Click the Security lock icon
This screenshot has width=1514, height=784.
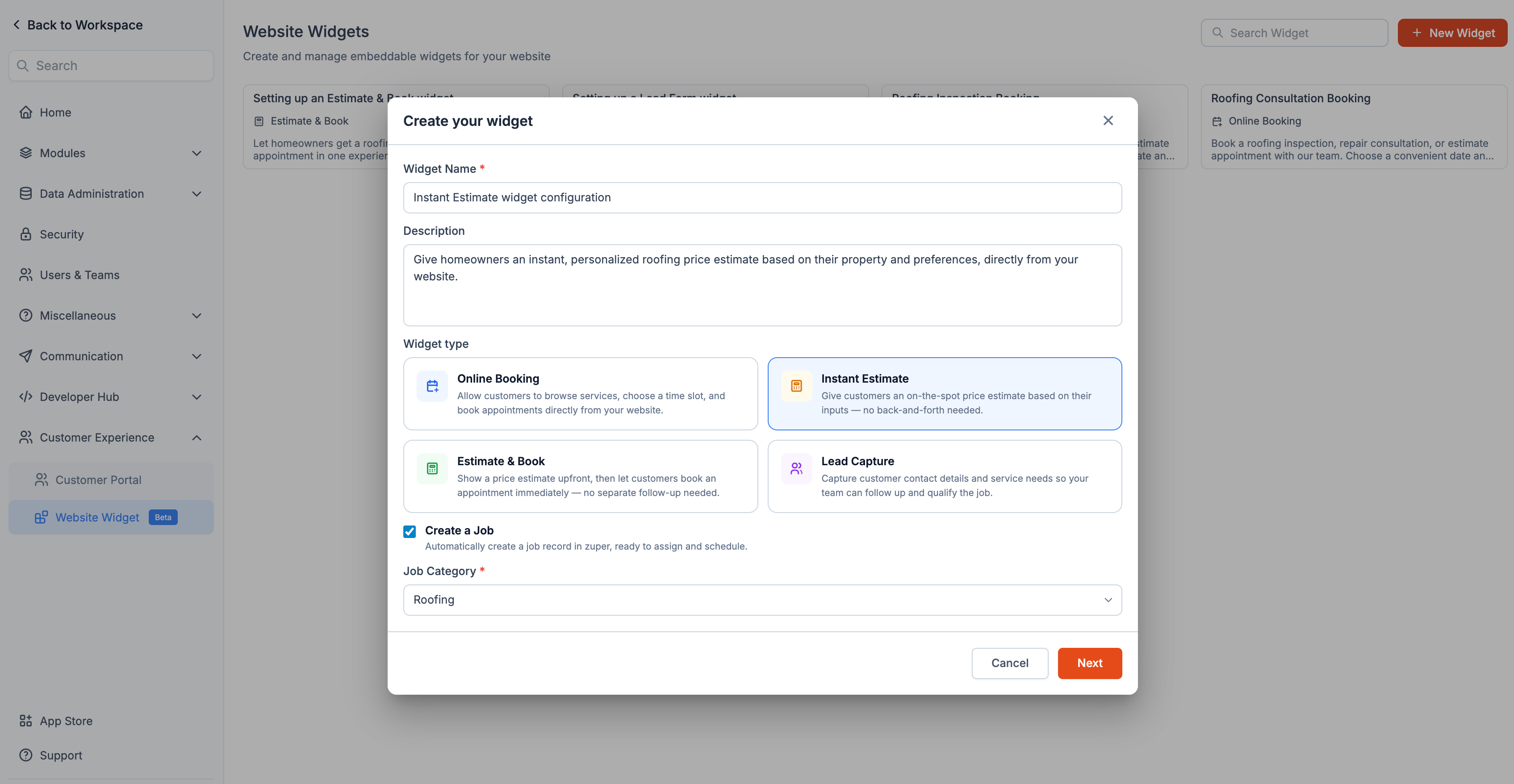click(x=25, y=234)
